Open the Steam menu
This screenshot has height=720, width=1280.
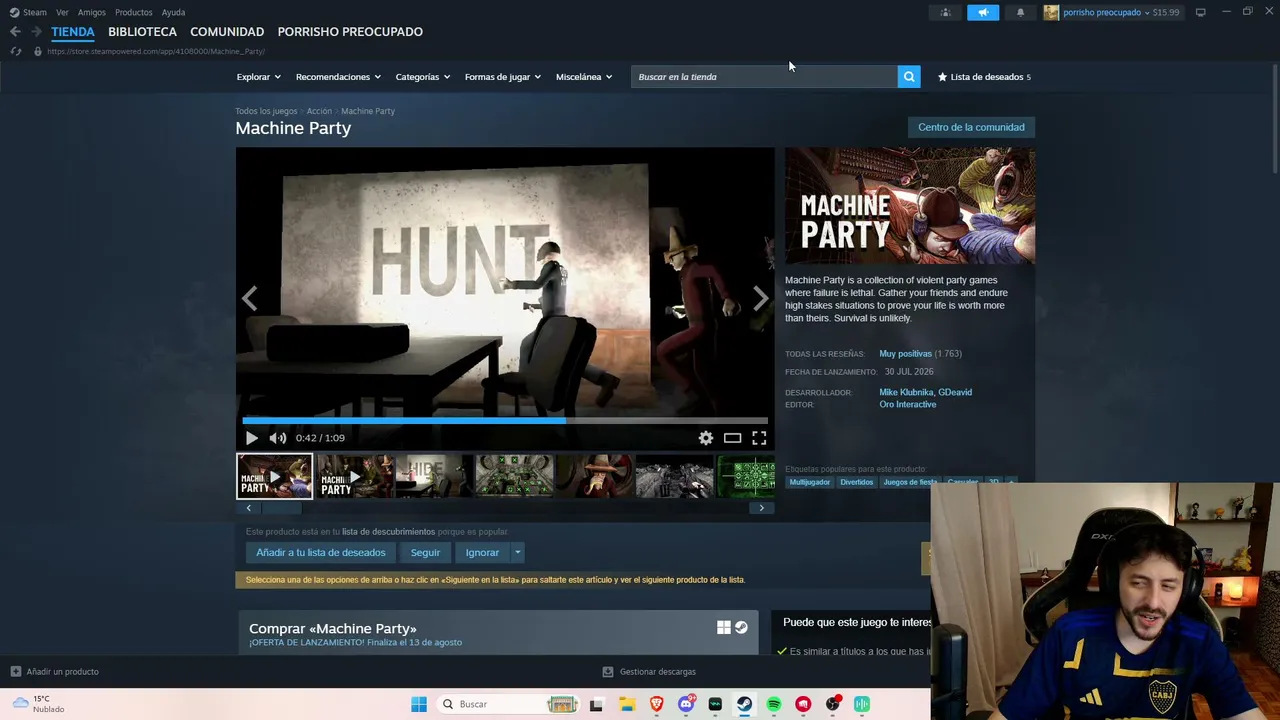click(28, 12)
